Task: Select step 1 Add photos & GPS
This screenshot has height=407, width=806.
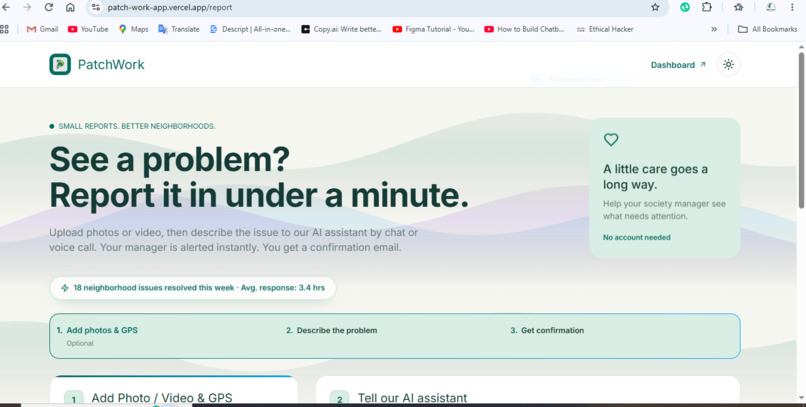Action: click(x=97, y=330)
